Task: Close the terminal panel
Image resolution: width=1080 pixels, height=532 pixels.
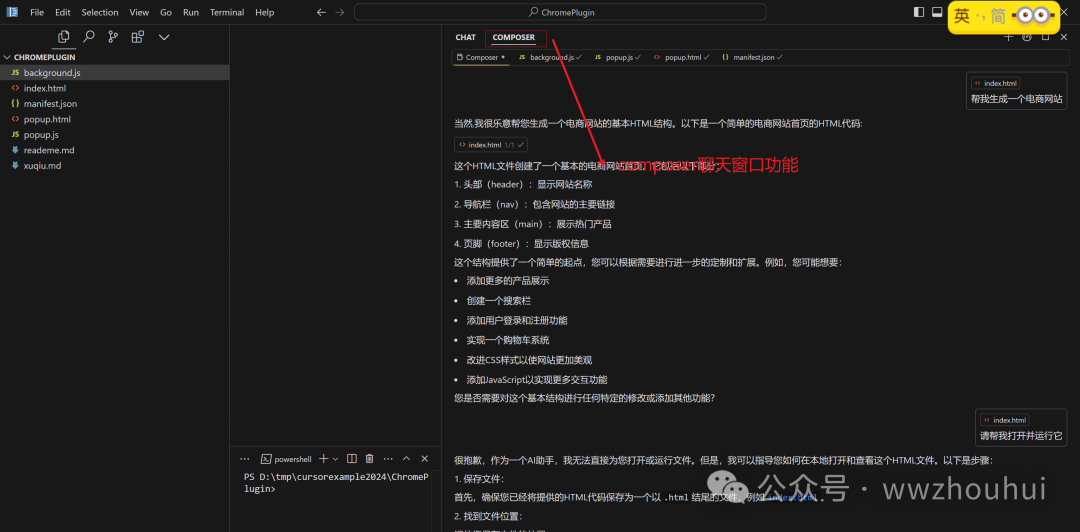Action: click(425, 458)
